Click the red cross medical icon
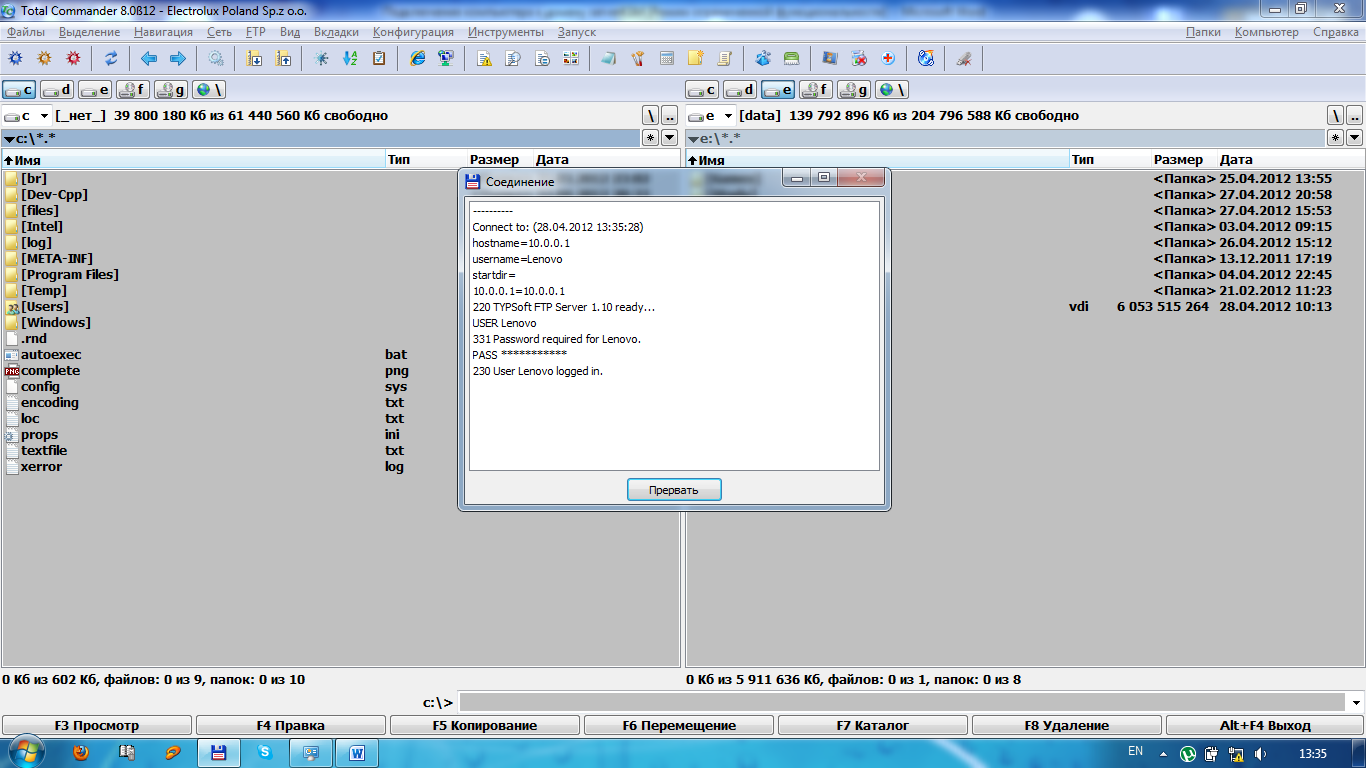 887,58
